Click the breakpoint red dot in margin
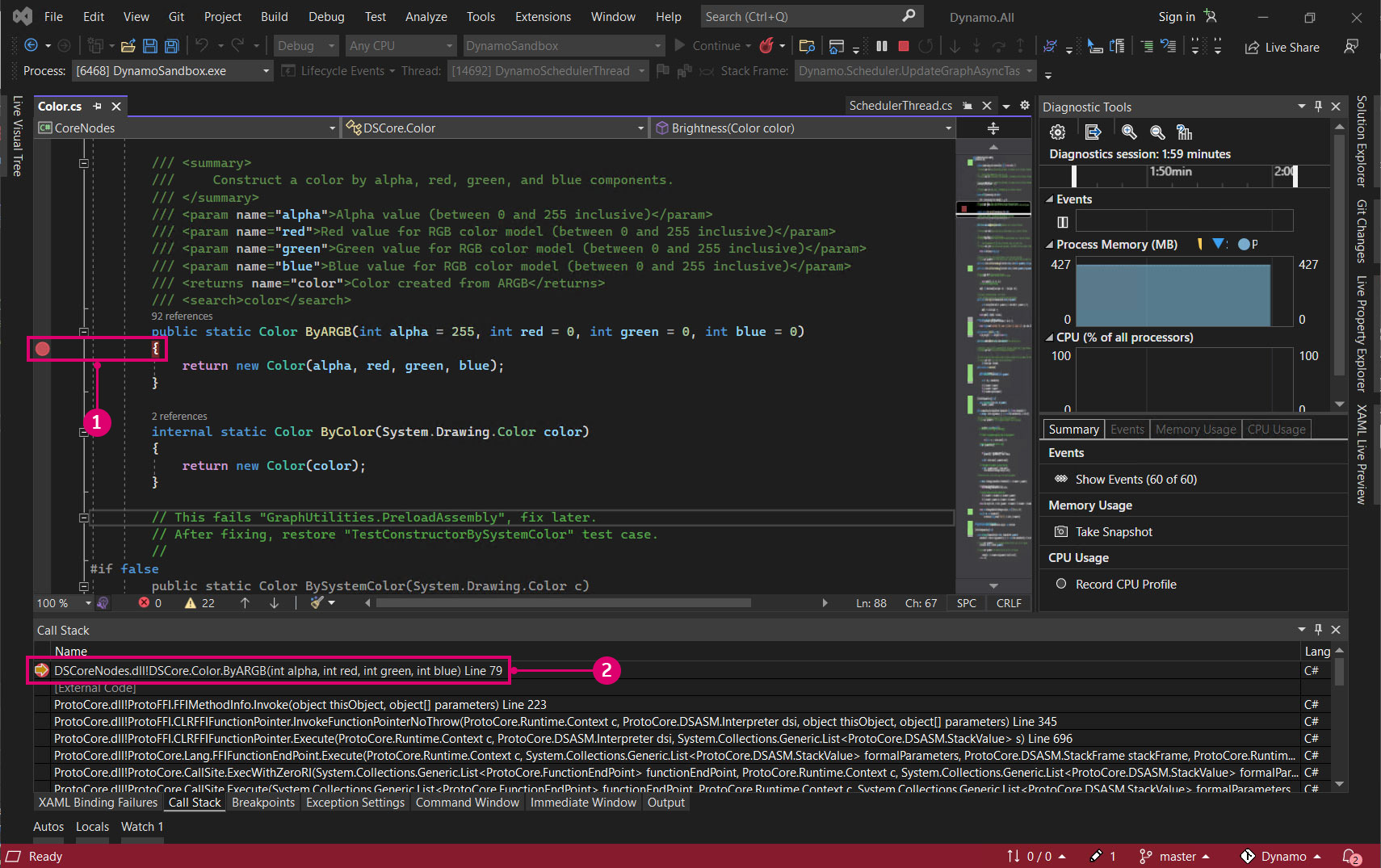The image size is (1381, 868). tap(43, 349)
